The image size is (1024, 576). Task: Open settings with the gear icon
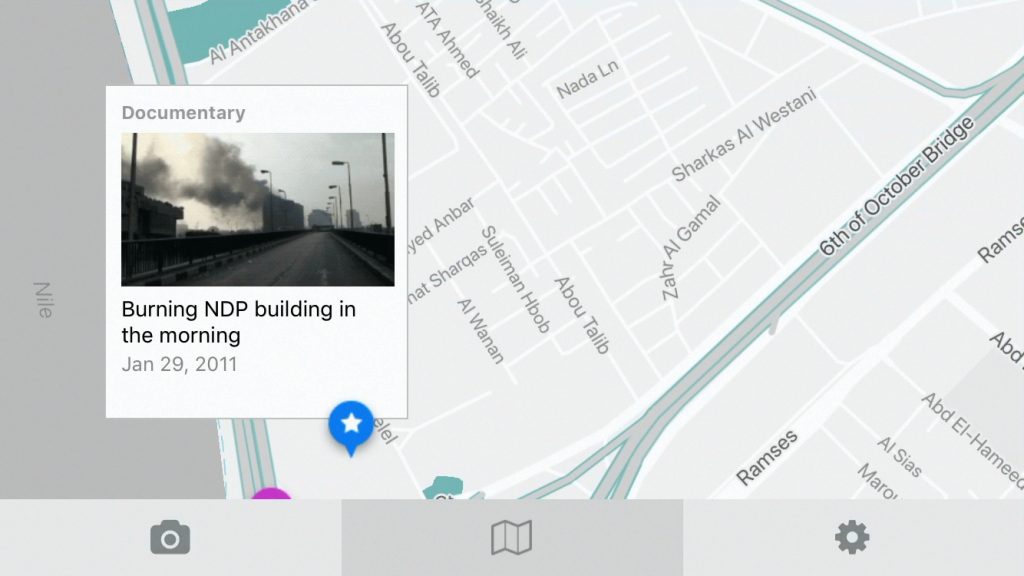(852, 537)
